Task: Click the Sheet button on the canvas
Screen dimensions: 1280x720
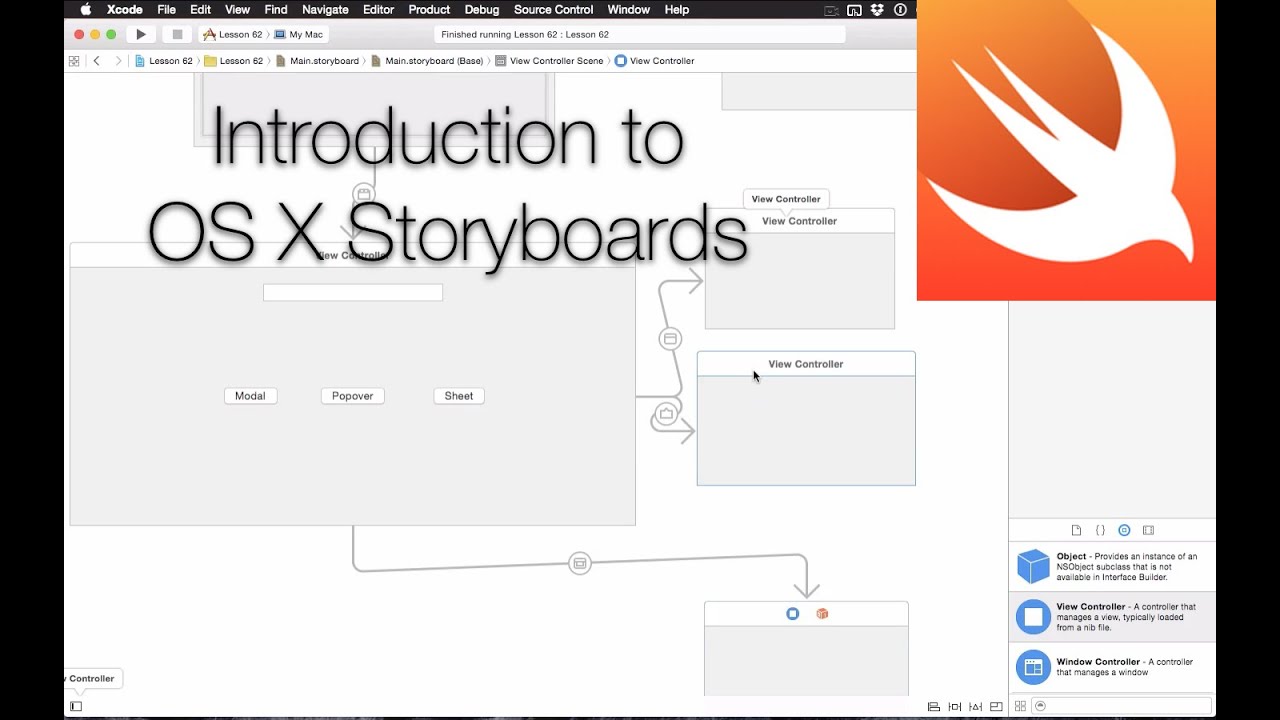Action: tap(459, 396)
